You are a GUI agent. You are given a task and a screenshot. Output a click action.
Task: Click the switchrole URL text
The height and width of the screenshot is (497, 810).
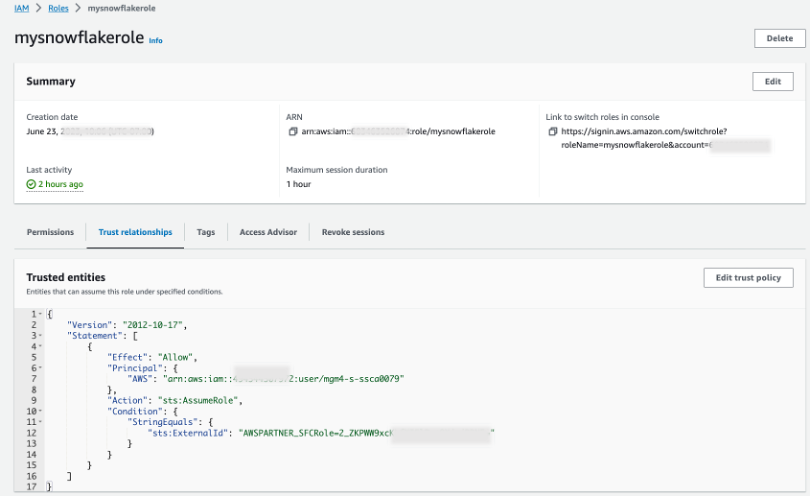644,138
